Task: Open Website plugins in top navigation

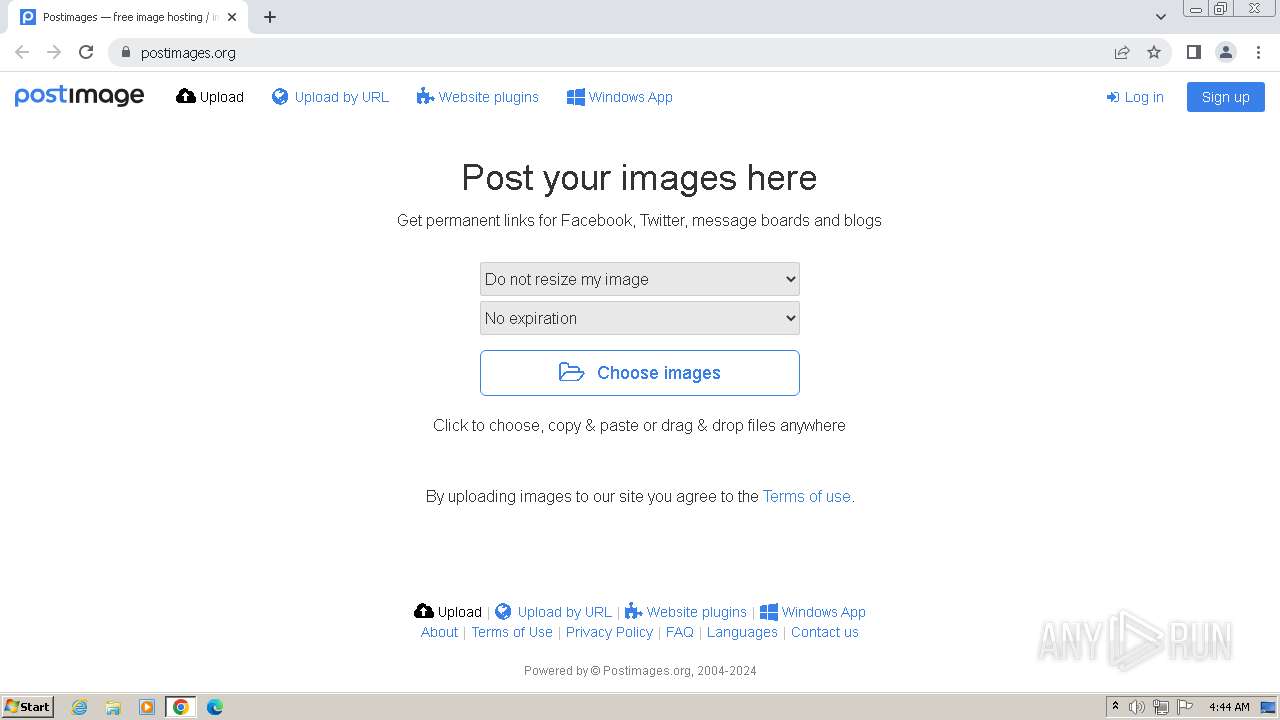Action: click(478, 97)
